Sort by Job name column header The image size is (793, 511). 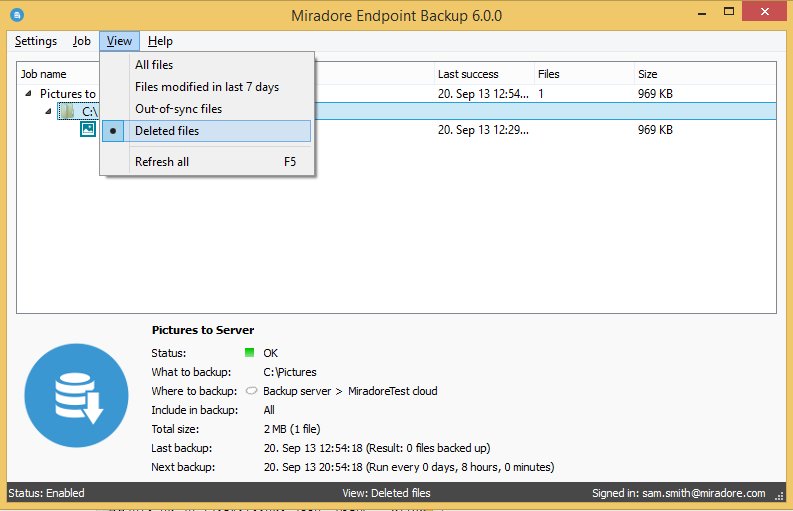[43, 74]
